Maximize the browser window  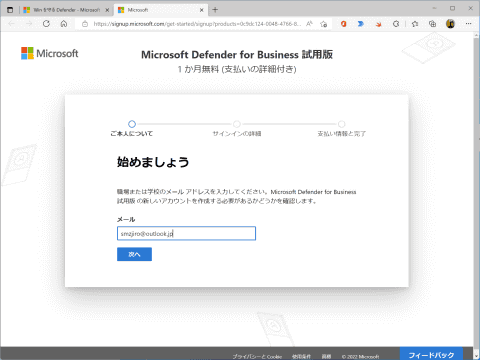(x=452, y=8)
